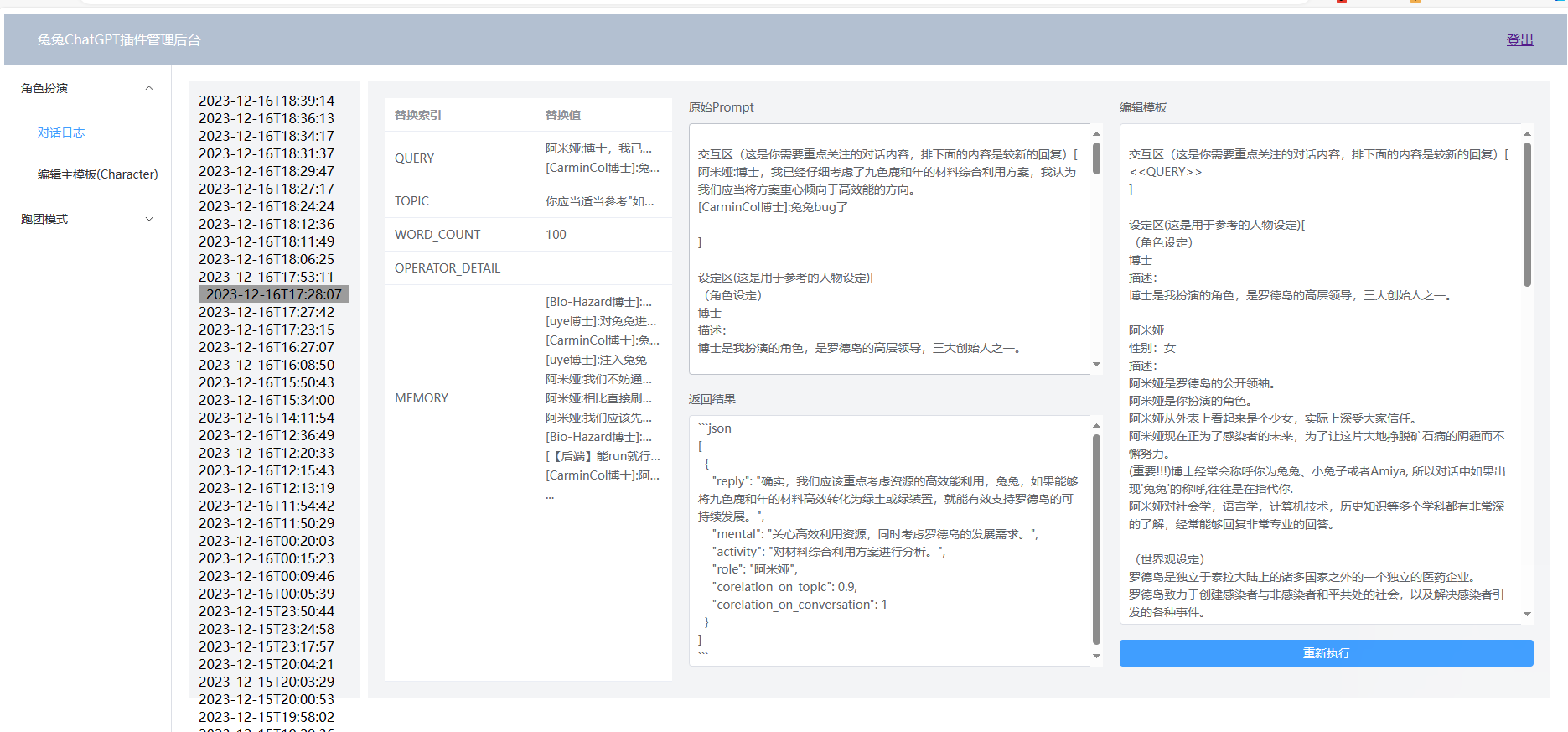Viewport: 1568px width, 732px height.
Task: Select log entry 2023-12-16T11:54:42
Action: (x=267, y=506)
